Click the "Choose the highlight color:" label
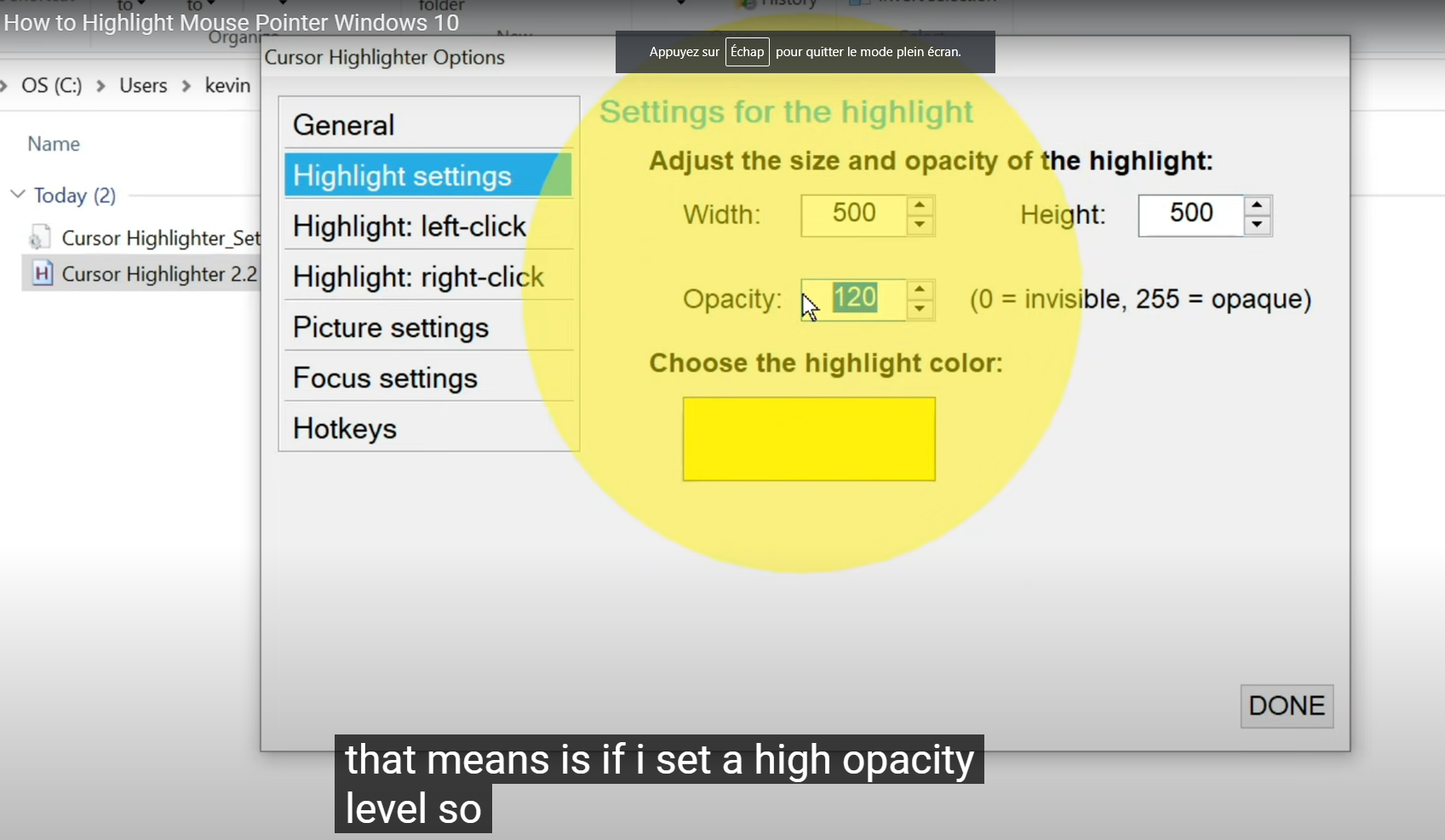The width and height of the screenshot is (1445, 840). click(826, 363)
